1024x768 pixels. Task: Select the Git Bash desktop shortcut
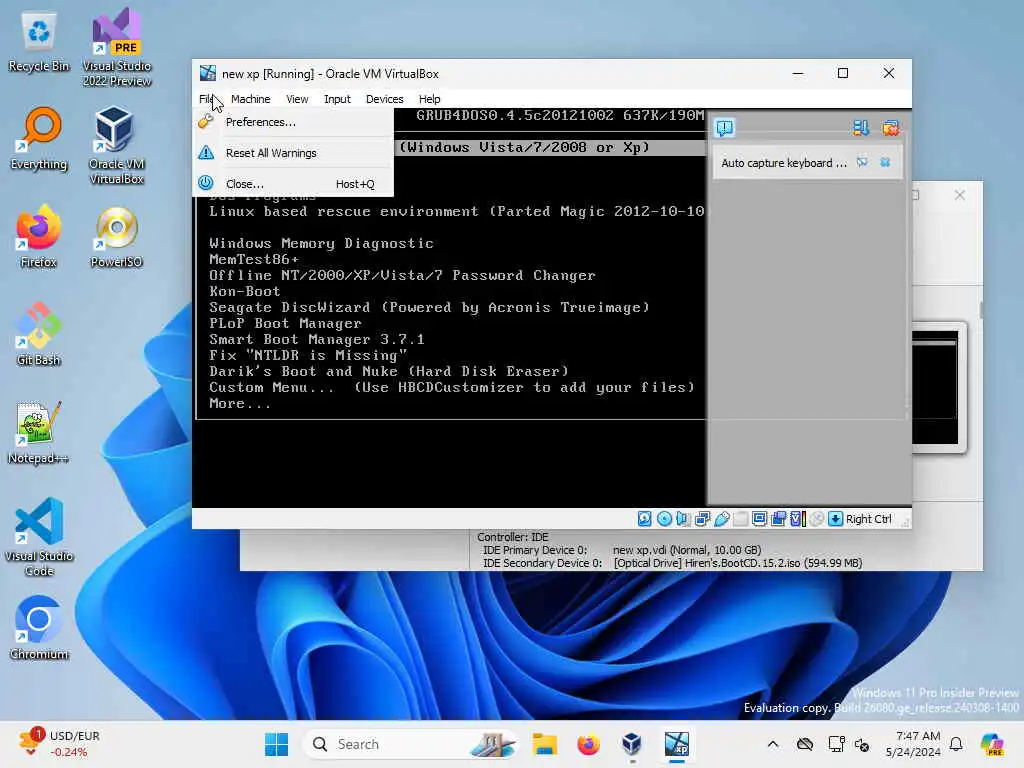(39, 334)
